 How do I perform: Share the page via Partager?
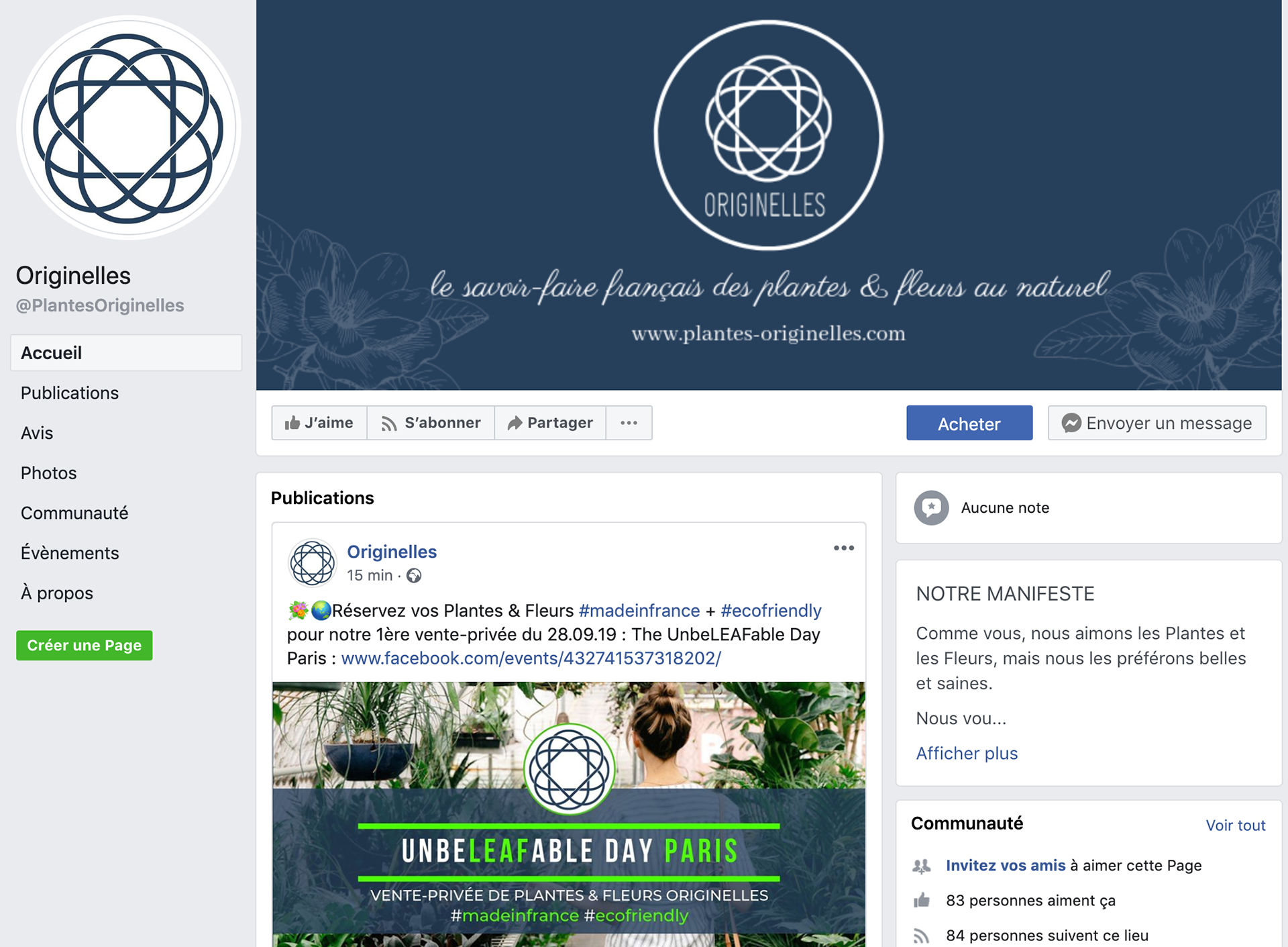pos(550,423)
